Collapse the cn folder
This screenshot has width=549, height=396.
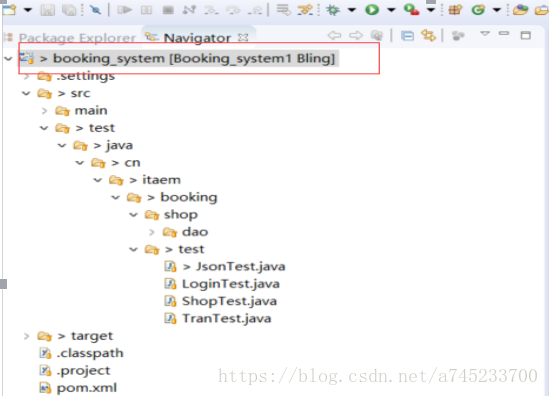coord(80,163)
